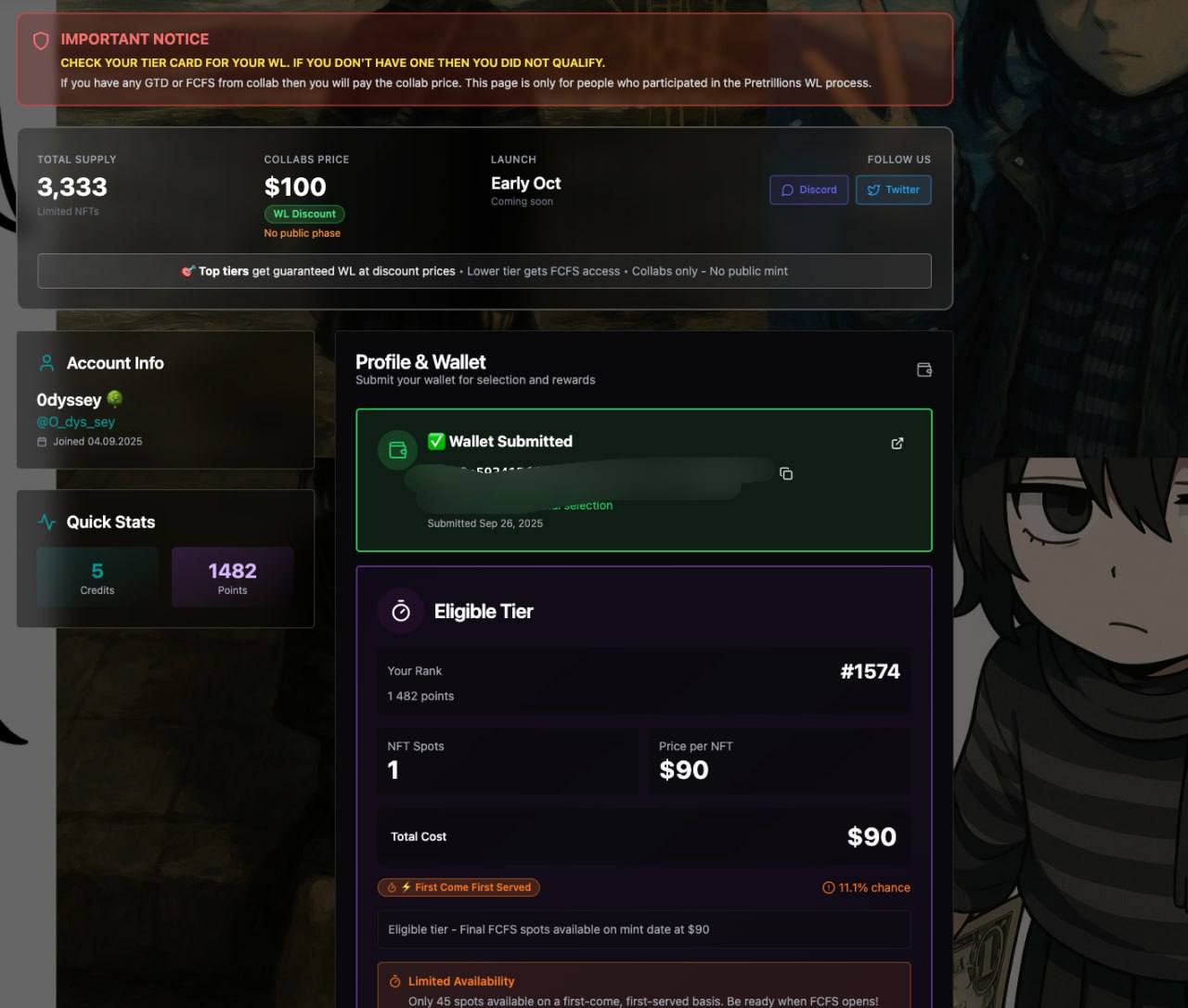The height and width of the screenshot is (1008, 1188).
Task: Click the shield icon beside Important Notice
Action: point(41,41)
